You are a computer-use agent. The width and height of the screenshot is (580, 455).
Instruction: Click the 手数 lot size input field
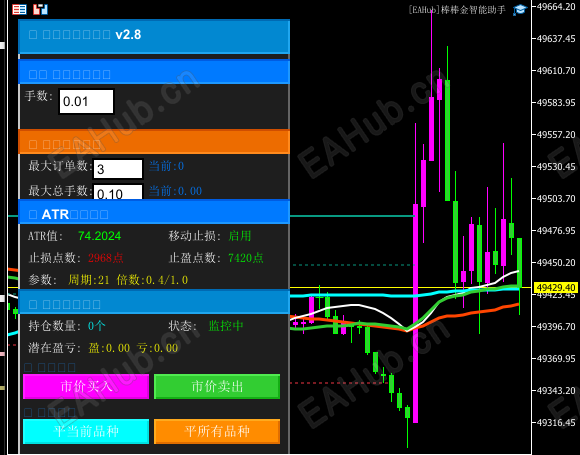87,101
